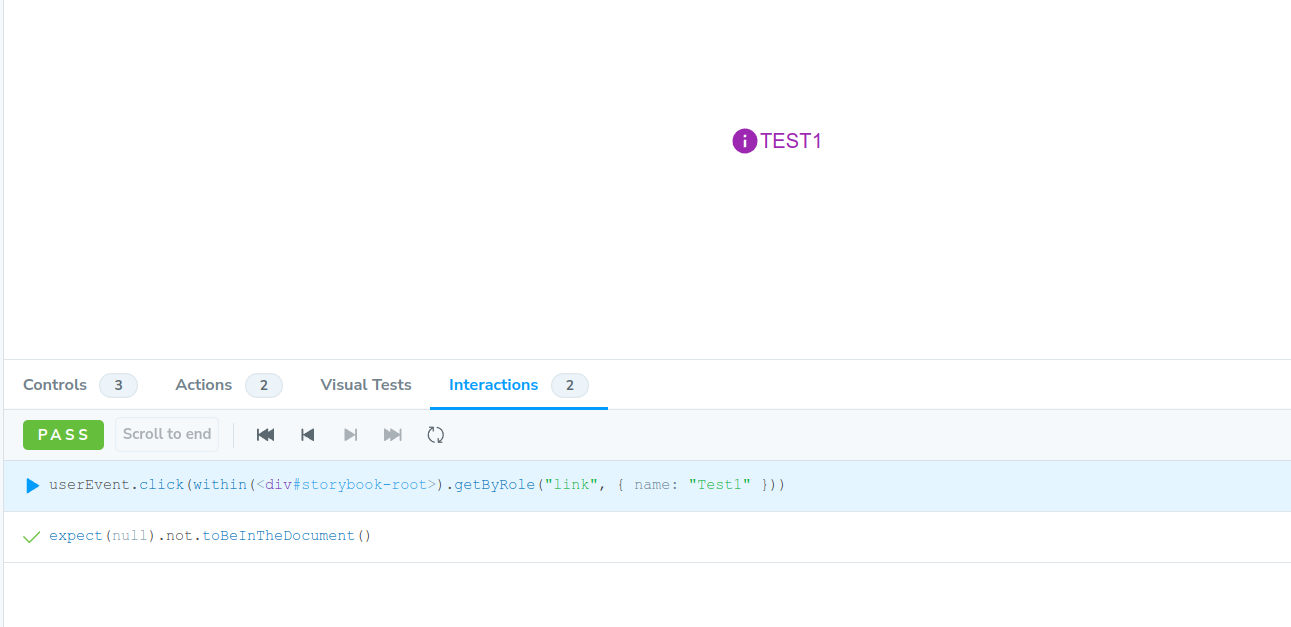Click the blue play arrow on userEvent.click row

pos(32,486)
